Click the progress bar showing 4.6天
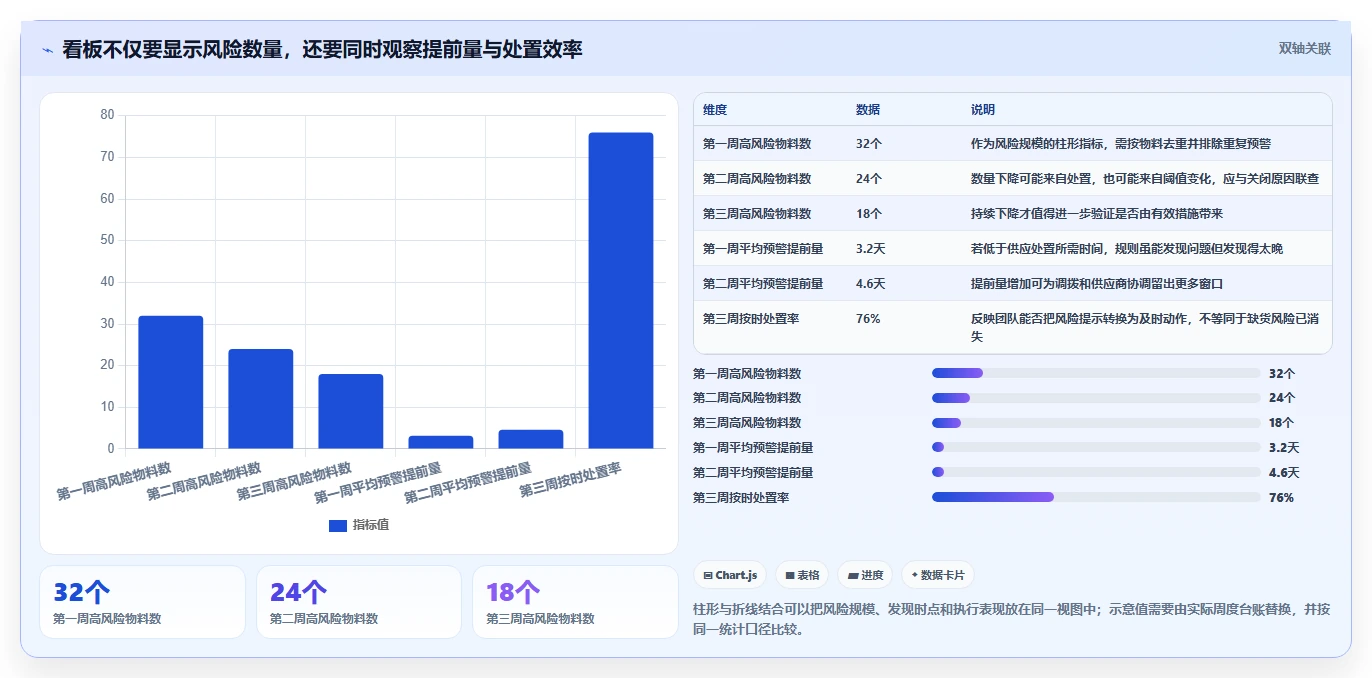This screenshot has height=678, width=1372. tap(1096, 472)
